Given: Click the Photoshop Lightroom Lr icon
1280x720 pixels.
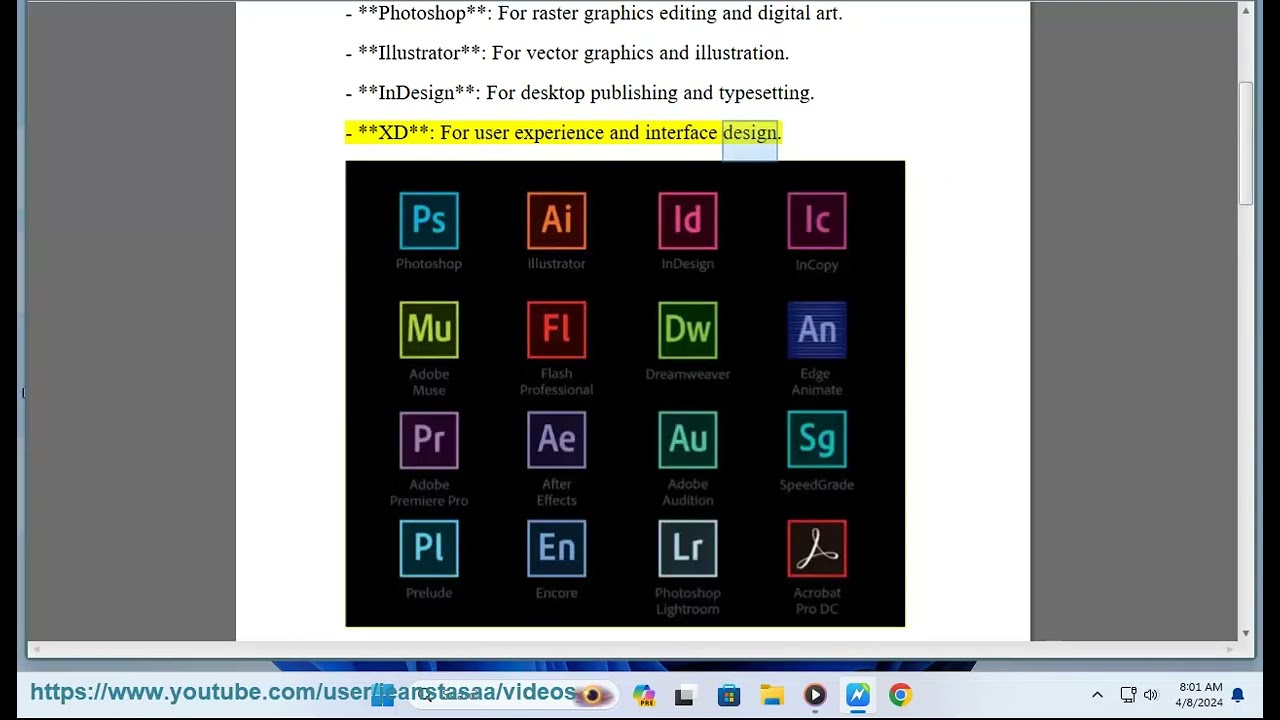Looking at the screenshot, I should click(x=688, y=548).
